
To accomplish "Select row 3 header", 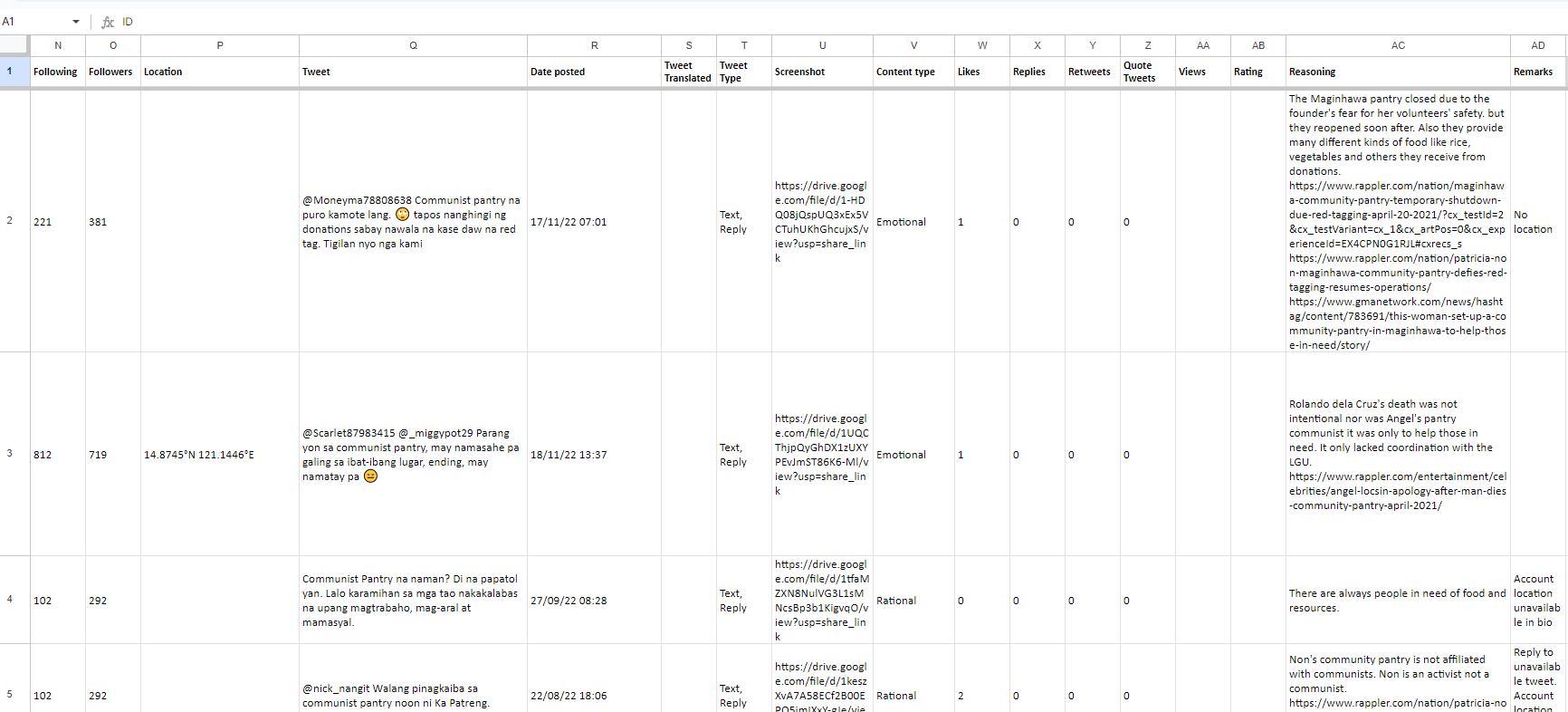I will [x=10, y=454].
